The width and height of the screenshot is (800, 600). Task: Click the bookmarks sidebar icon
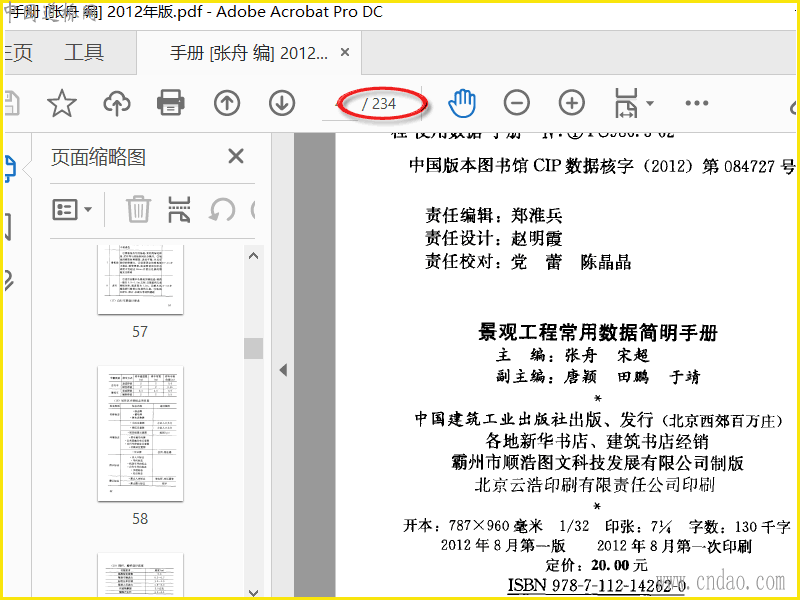[8, 227]
